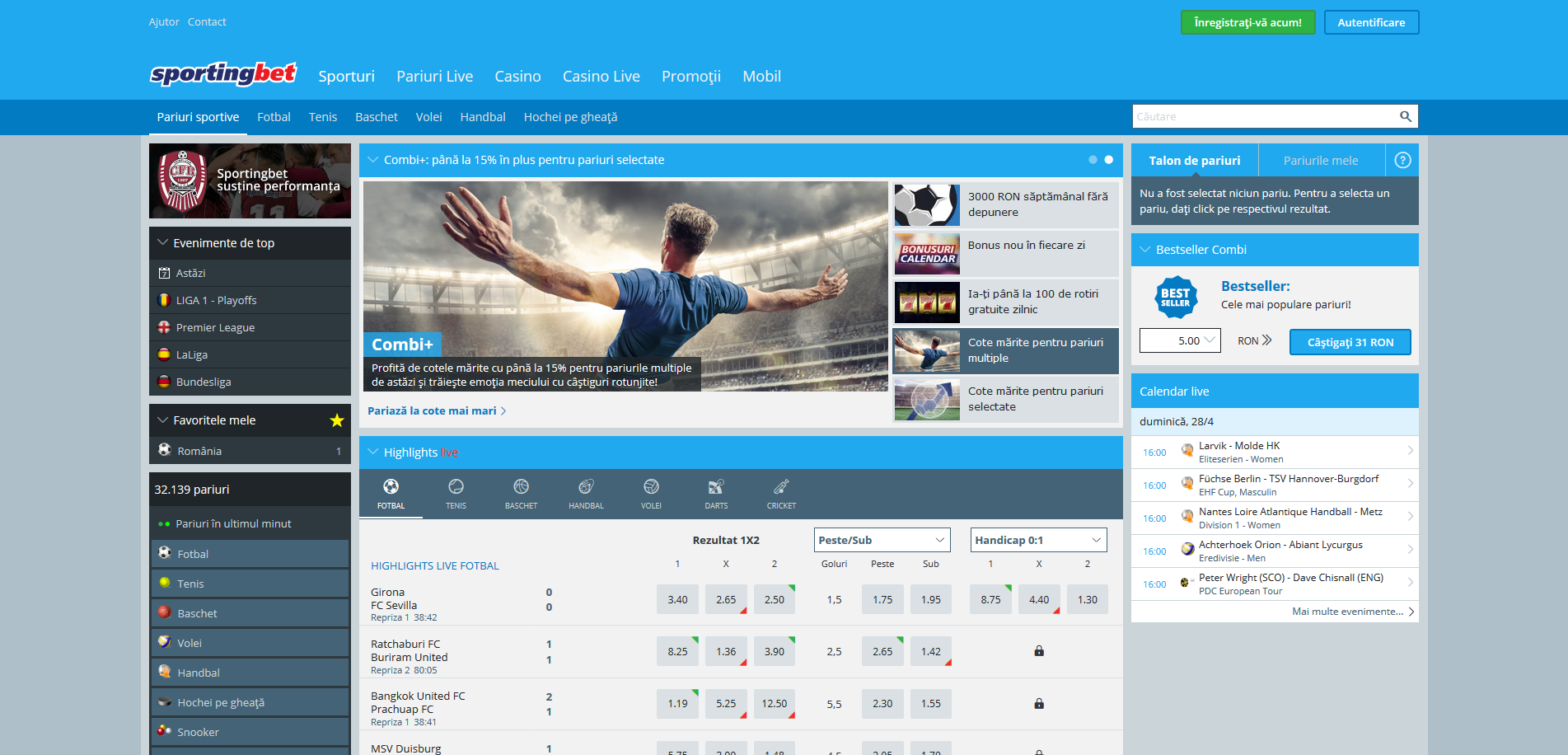Viewport: 1568px width, 755px height.
Task: Switch to the Pariurile mele tab
Action: pyautogui.click(x=1321, y=161)
